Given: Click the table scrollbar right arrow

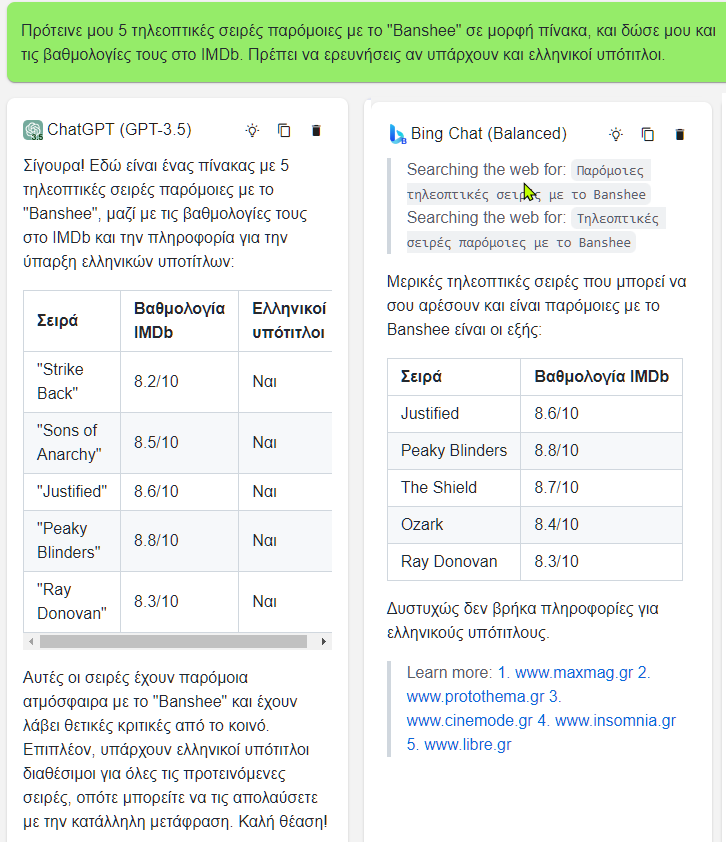Looking at the screenshot, I should coord(323,642).
